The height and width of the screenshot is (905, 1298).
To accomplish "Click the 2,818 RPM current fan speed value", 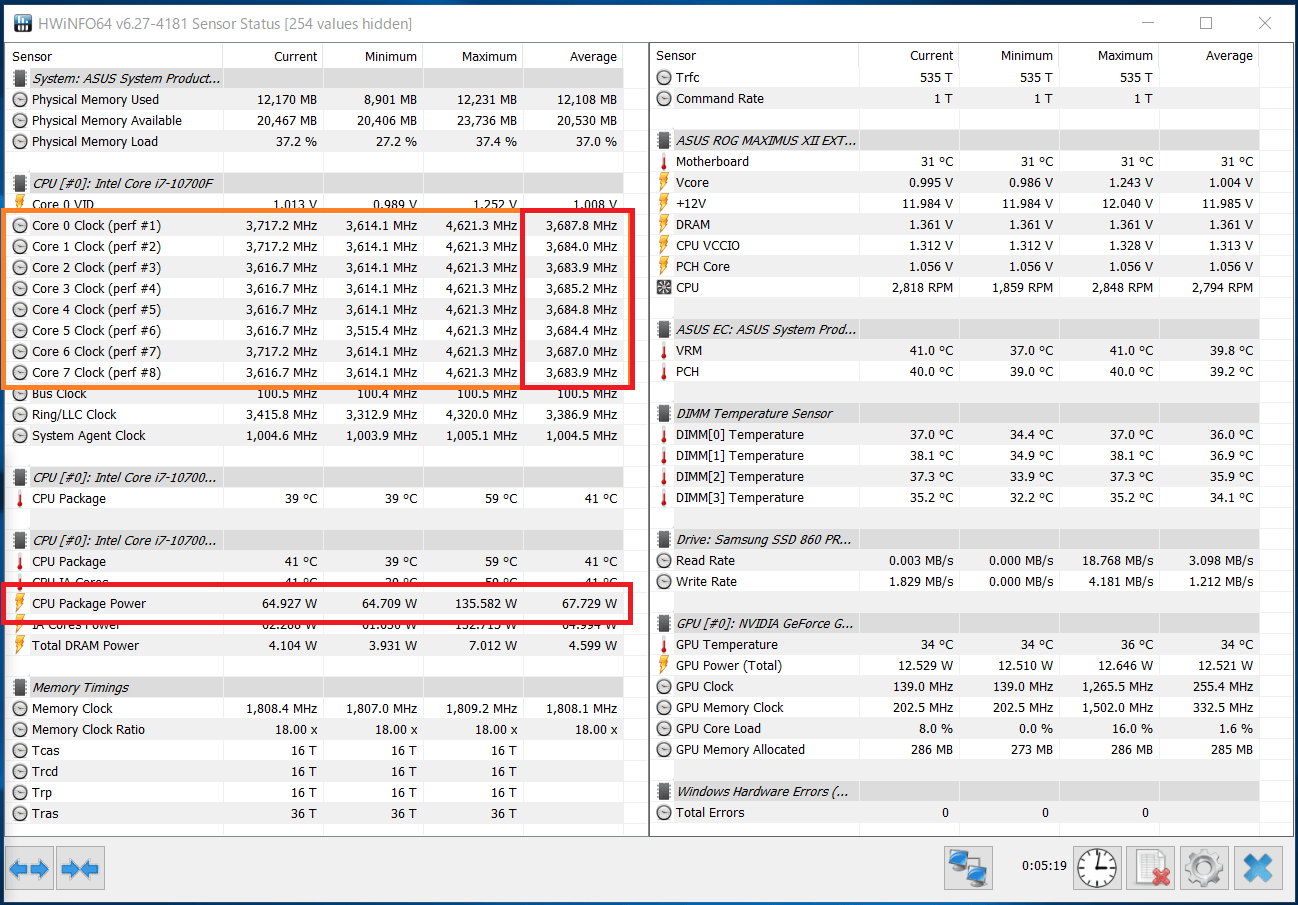I will coord(921,287).
